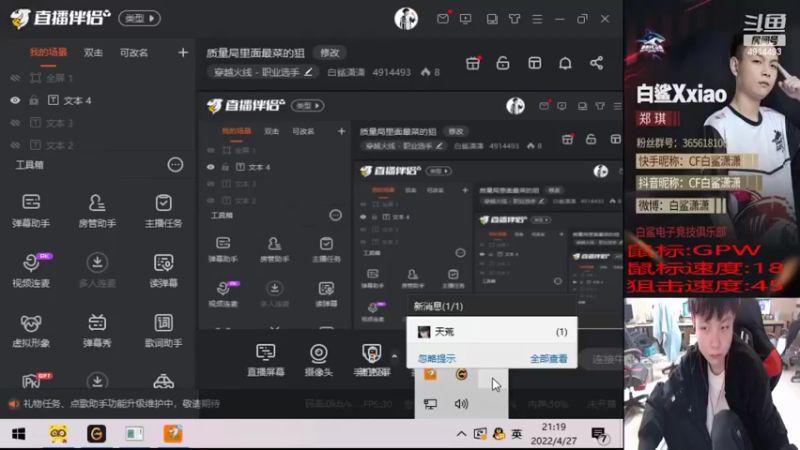Click the room number 4914493
The width and height of the screenshot is (800, 450).
391,72
